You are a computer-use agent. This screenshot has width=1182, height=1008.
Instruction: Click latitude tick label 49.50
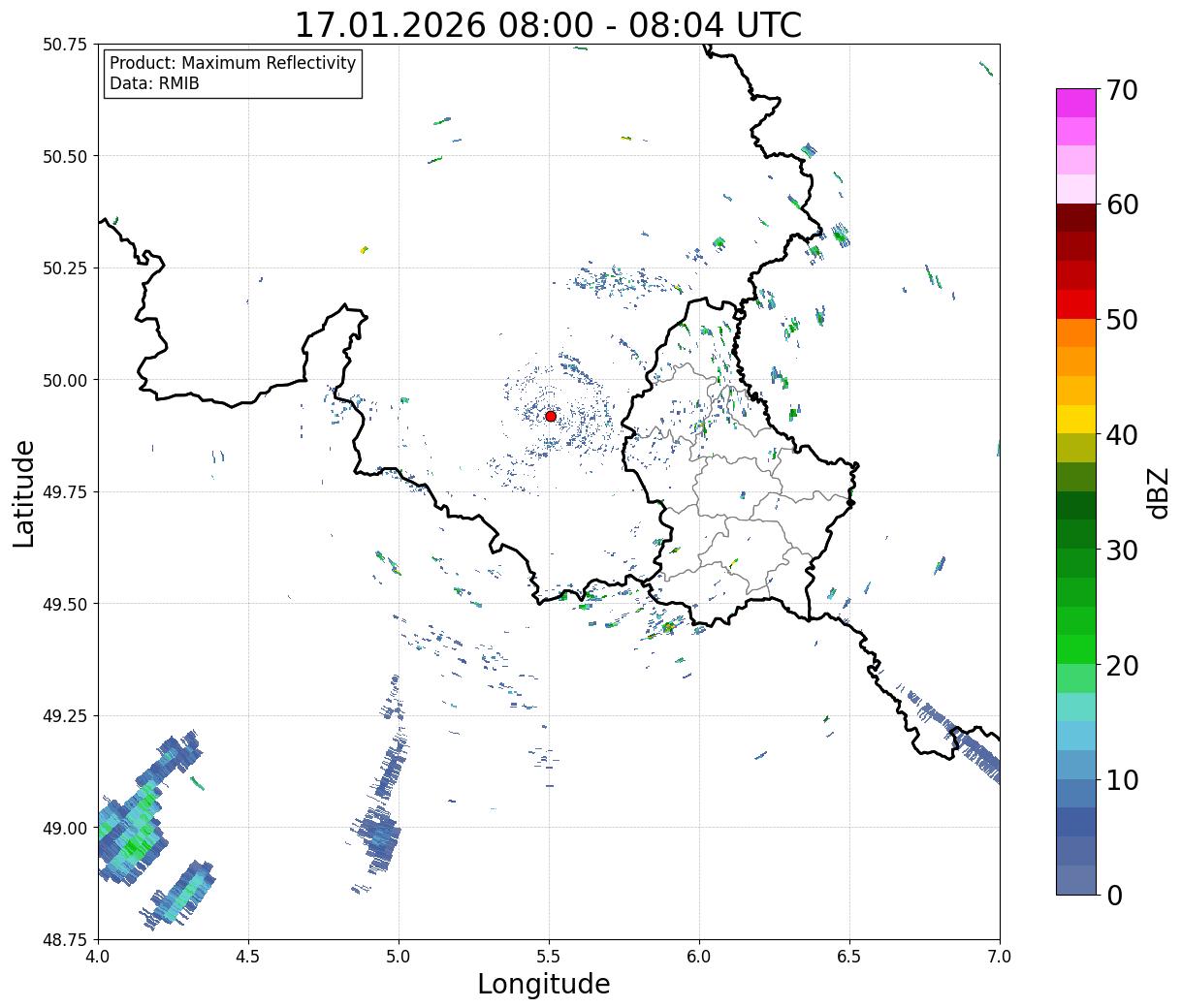coord(65,604)
